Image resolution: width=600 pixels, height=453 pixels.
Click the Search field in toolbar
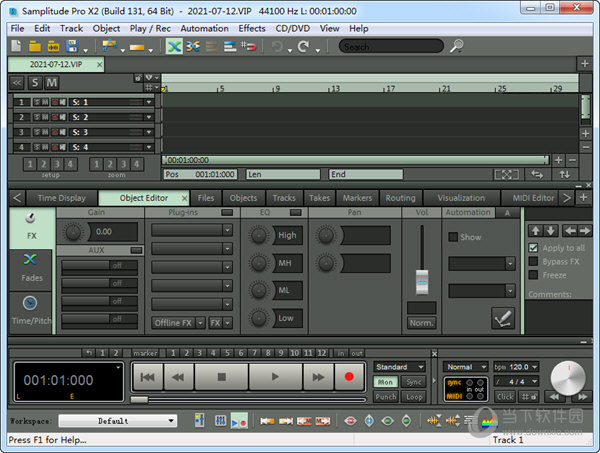(x=391, y=46)
